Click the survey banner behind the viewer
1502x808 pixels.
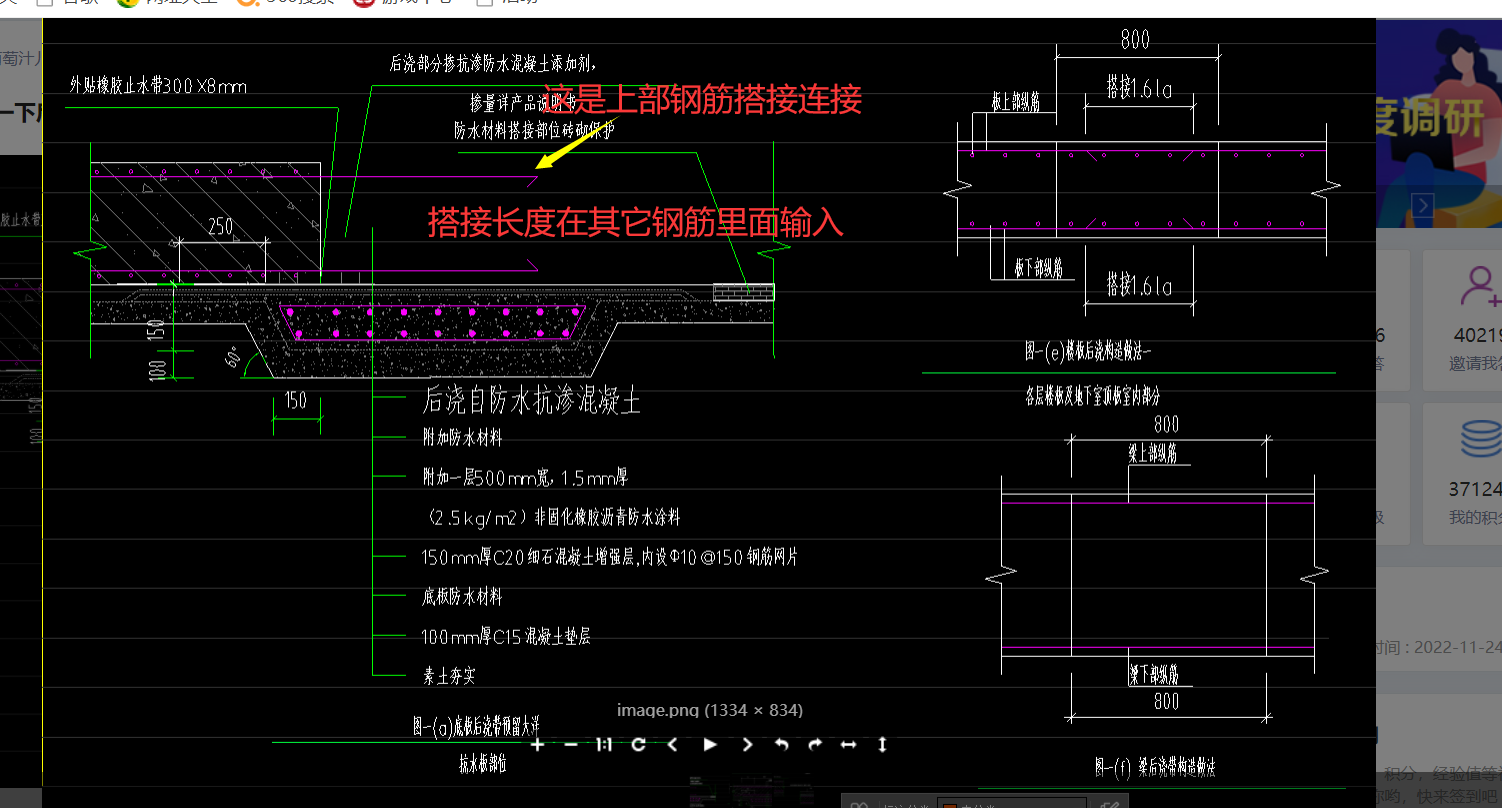(x=1439, y=123)
